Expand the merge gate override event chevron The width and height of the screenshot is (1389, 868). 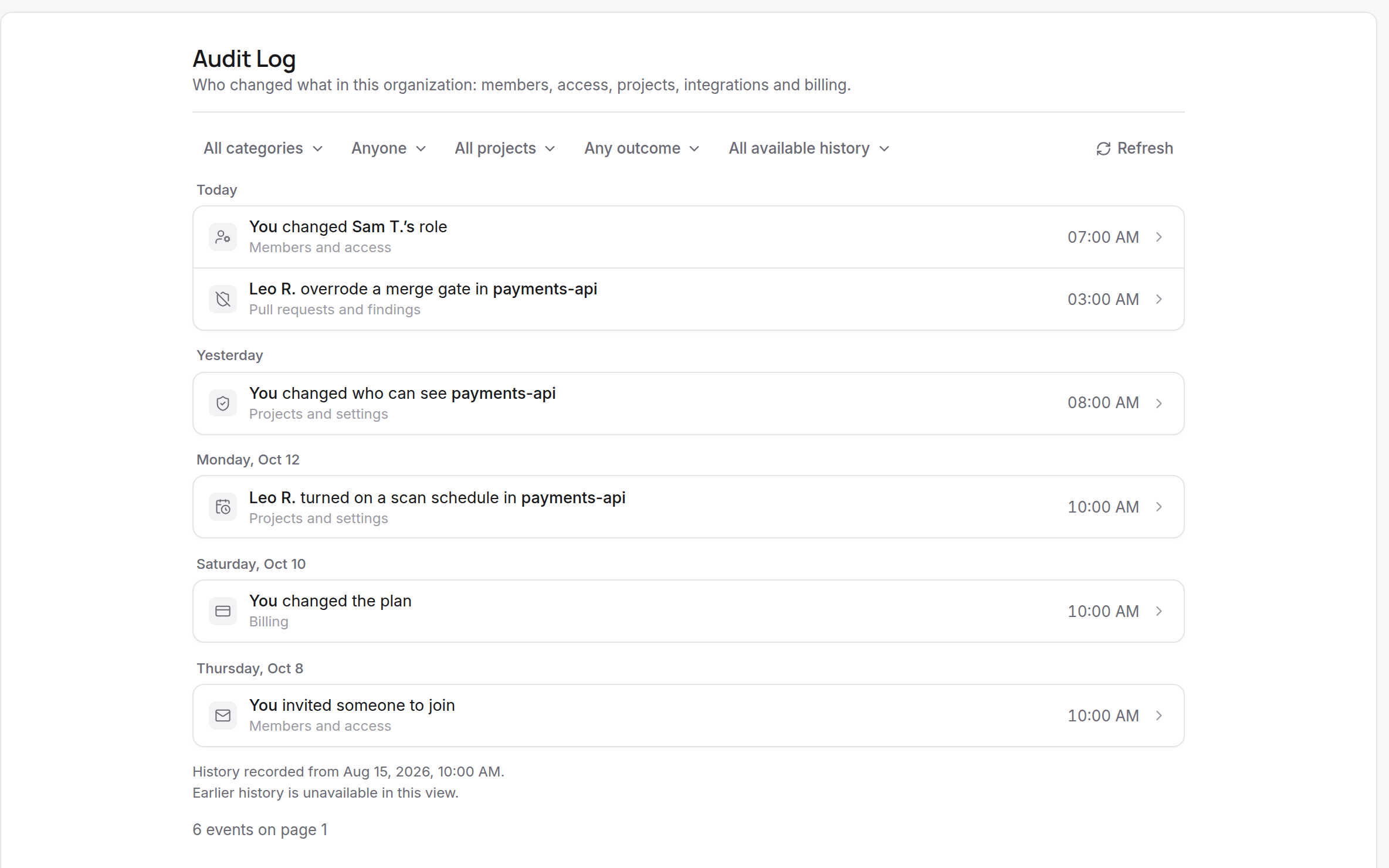[1159, 299]
